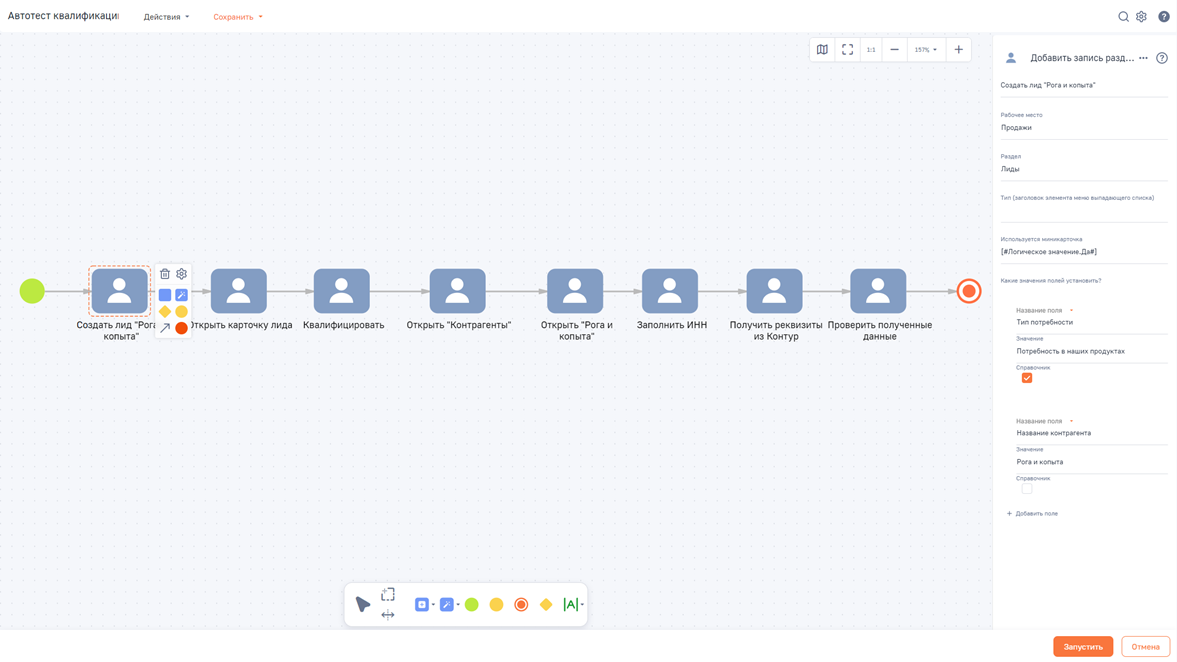The image size is (1177, 662).
Task: Toggle the minimap icon
Action: click(x=823, y=50)
